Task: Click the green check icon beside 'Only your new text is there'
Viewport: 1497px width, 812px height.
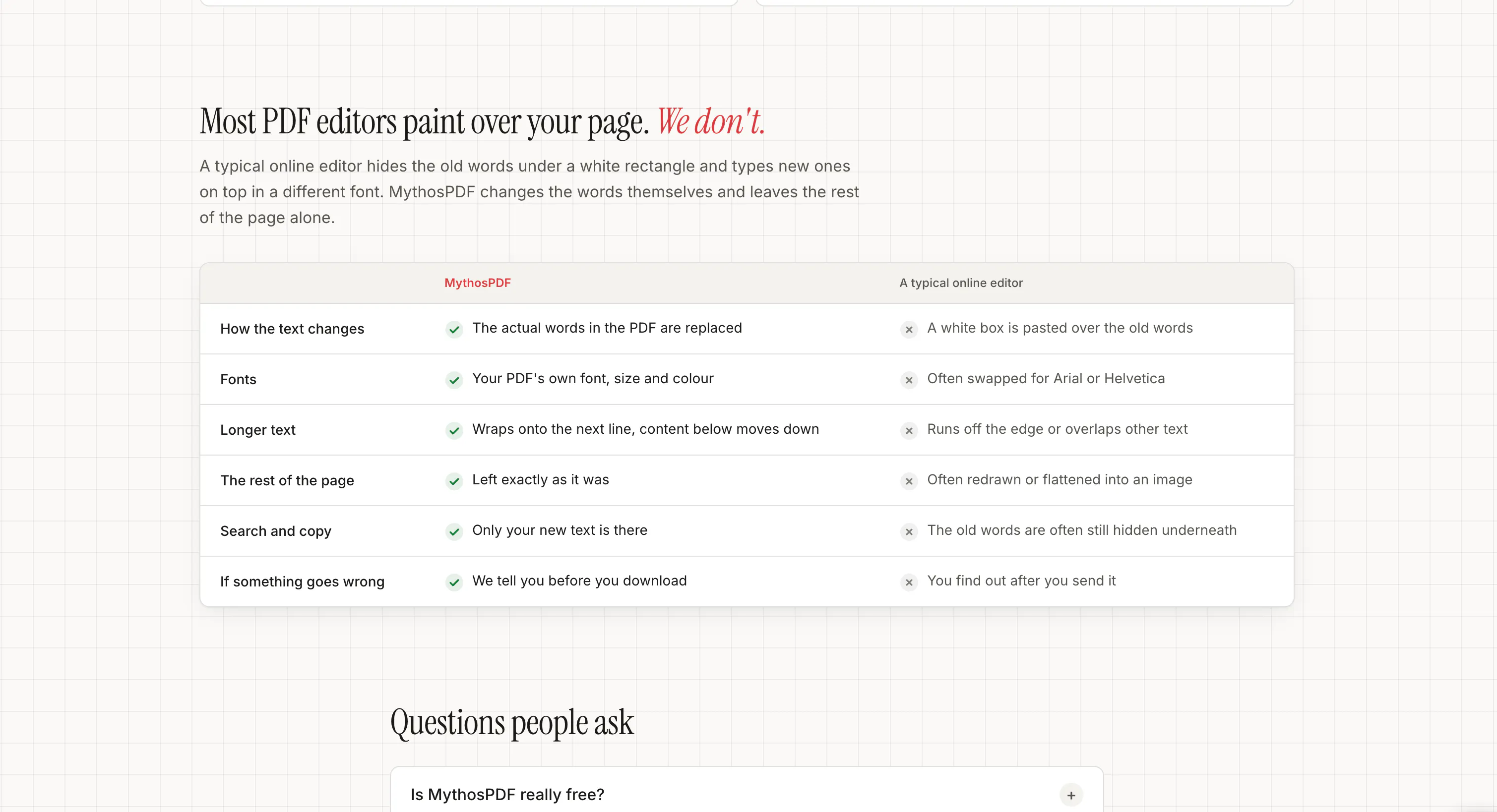Action: (454, 531)
